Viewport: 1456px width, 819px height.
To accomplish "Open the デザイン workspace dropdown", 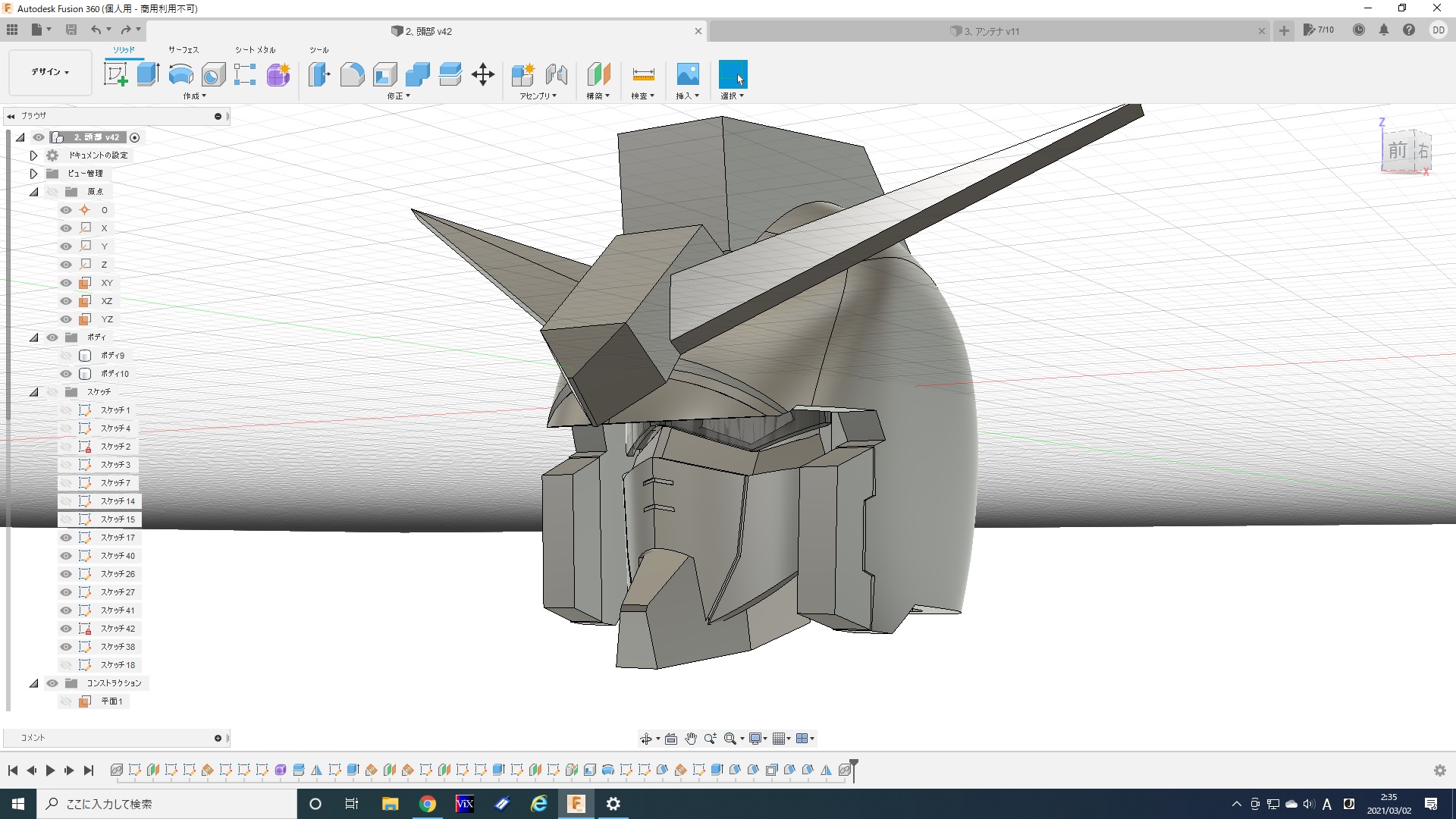I will pyautogui.click(x=50, y=72).
